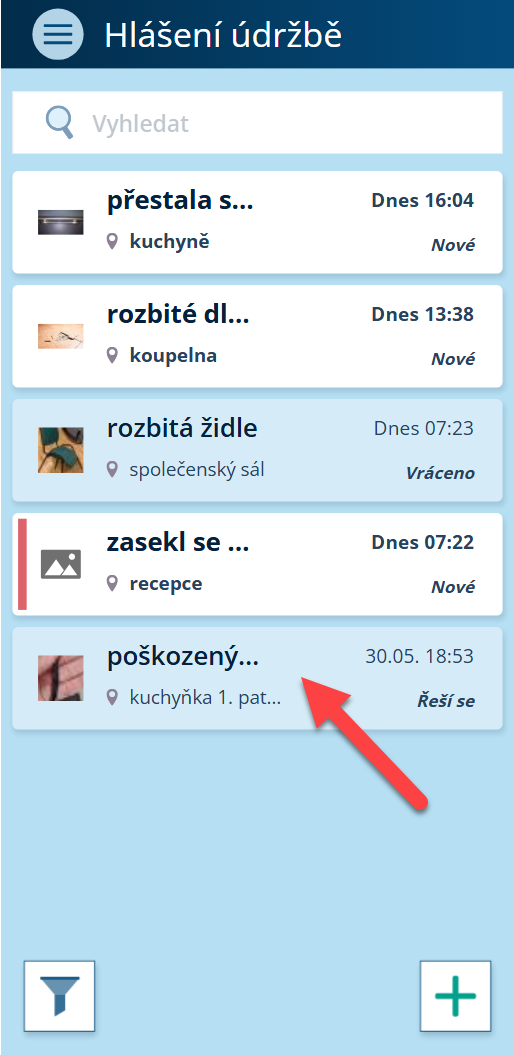This screenshot has width=514, height=1055.
Task: Open the filter funnel button
Action: tap(60, 996)
